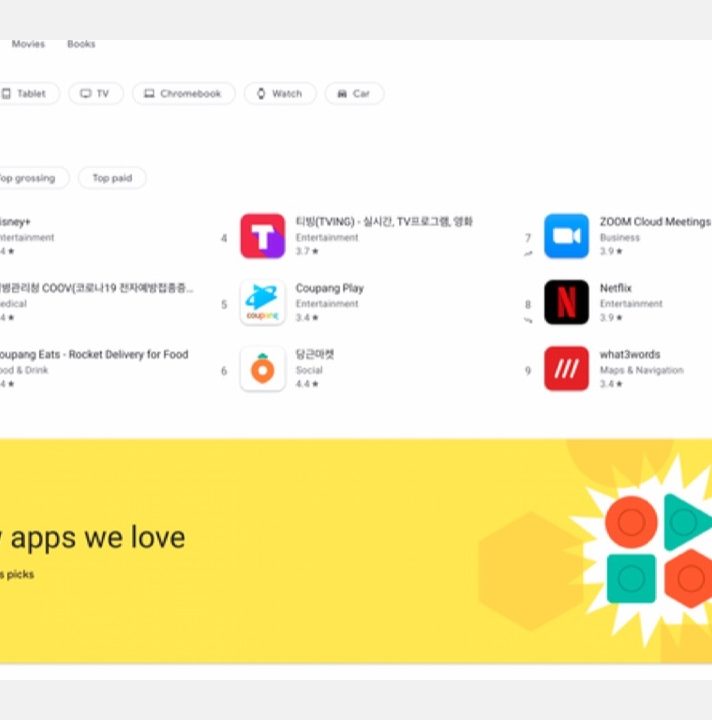712x720 pixels.
Task: Select the Tablet device filter chip
Action: pos(28,94)
